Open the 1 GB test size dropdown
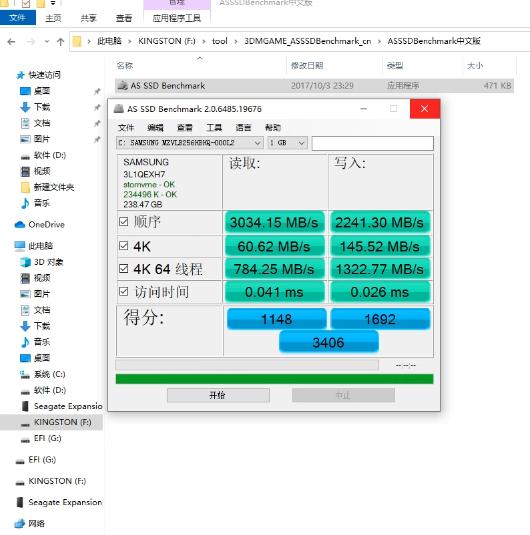The height and width of the screenshot is (535, 530). click(287, 143)
